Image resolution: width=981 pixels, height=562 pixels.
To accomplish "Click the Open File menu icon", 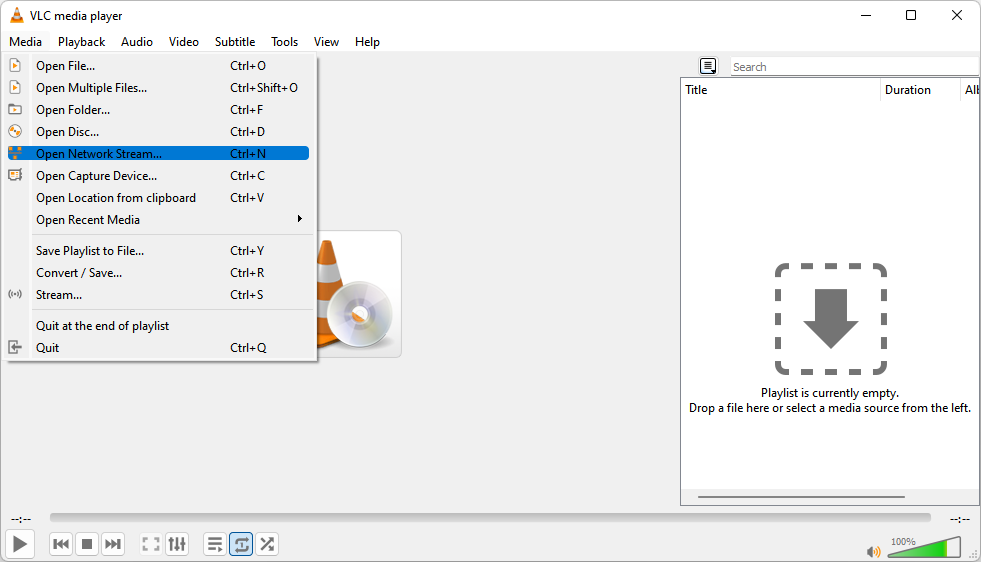I will 15,66.
